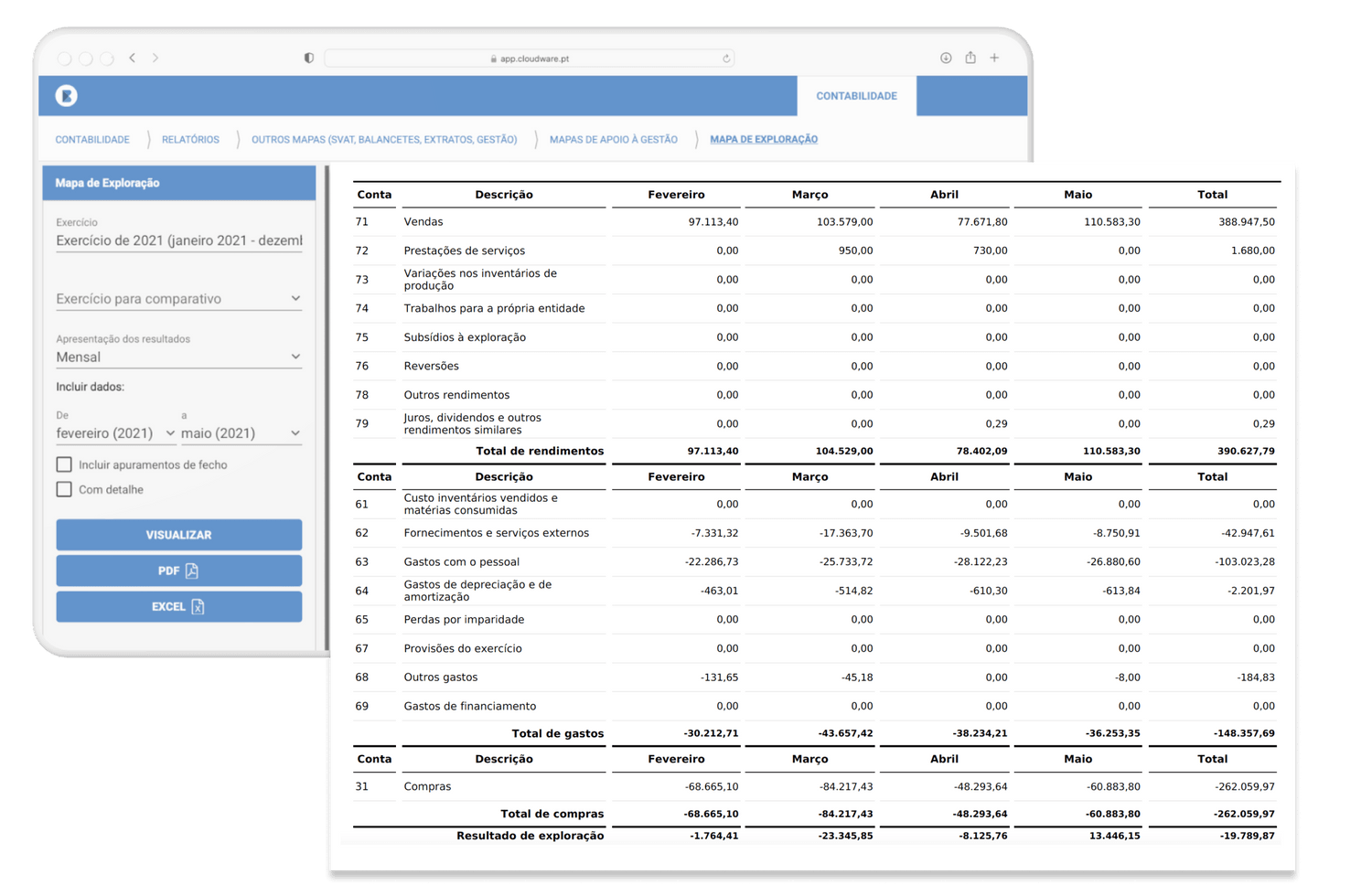
Task: Click Juros, dividendos e outros rendimentos similares
Action: (x=473, y=424)
